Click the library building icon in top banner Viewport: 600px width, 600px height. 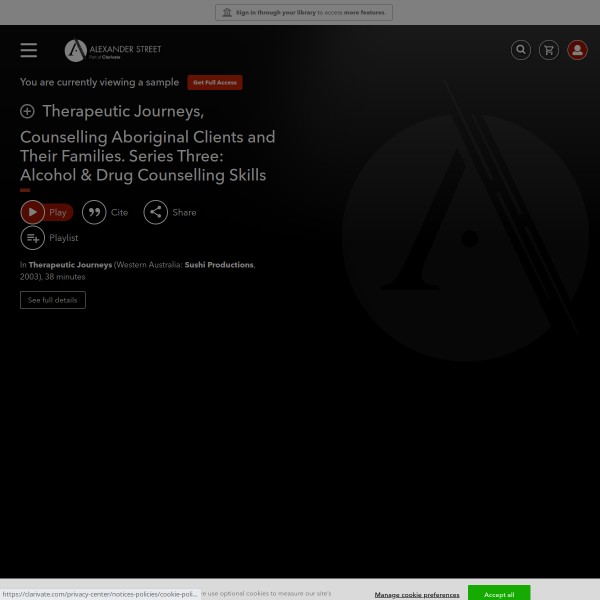click(x=227, y=13)
